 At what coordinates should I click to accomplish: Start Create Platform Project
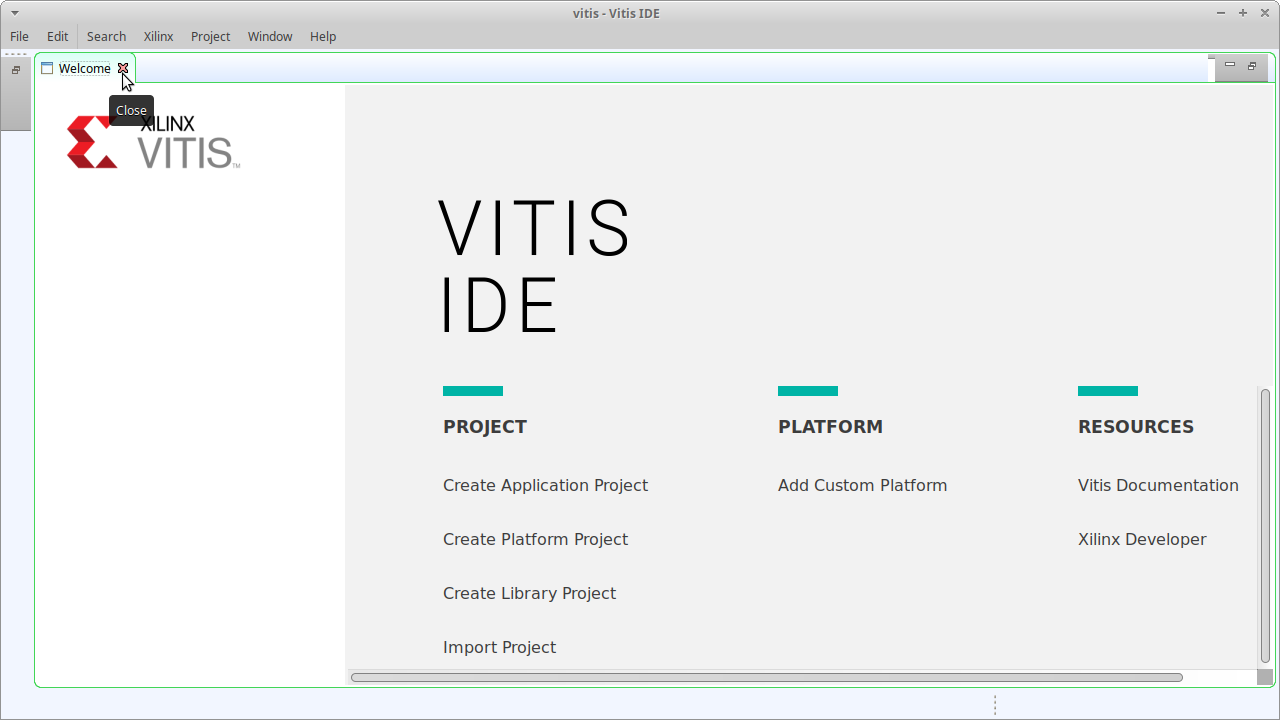click(x=535, y=539)
